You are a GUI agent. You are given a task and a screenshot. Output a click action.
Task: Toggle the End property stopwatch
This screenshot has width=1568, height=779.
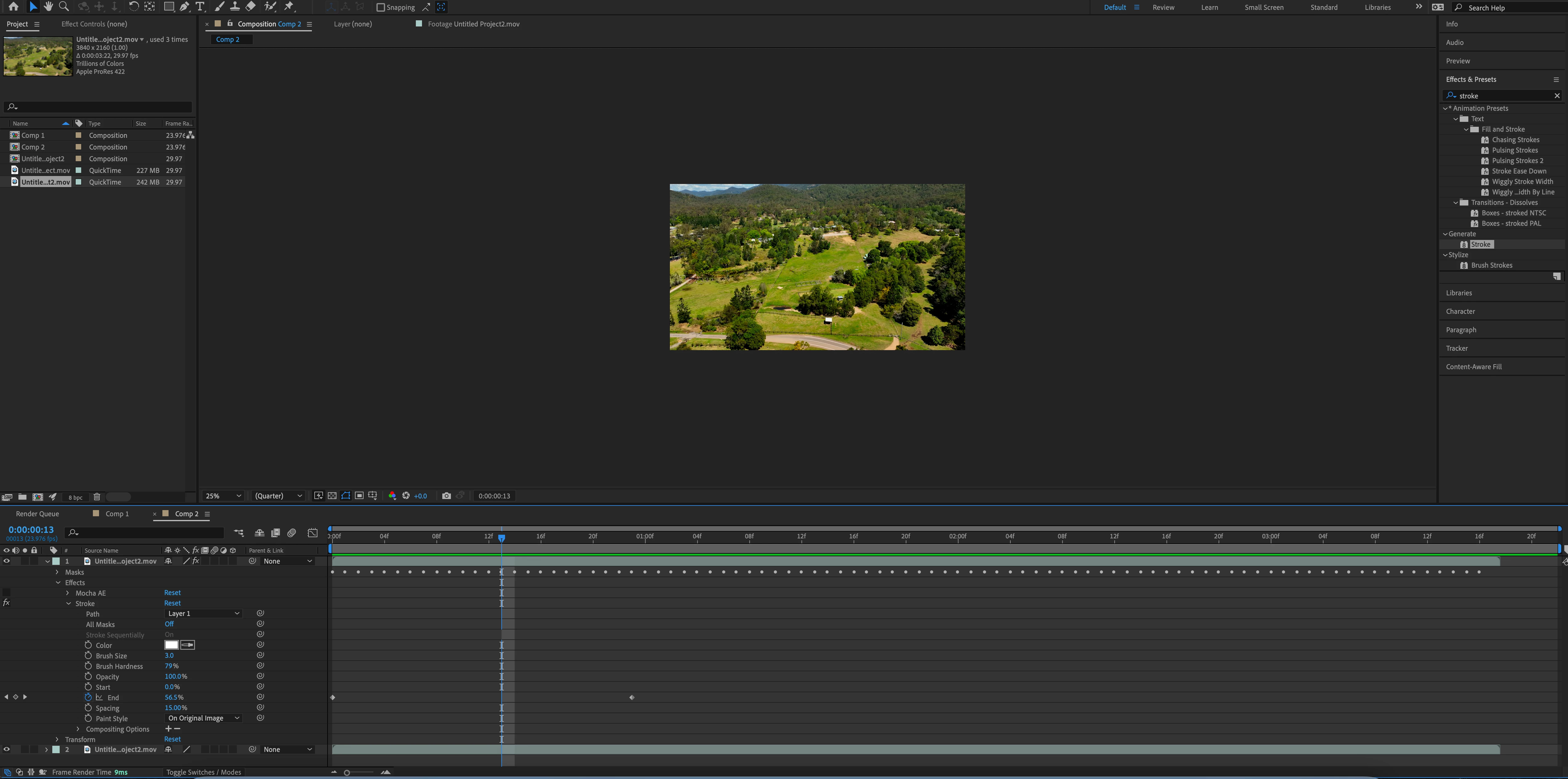(88, 697)
